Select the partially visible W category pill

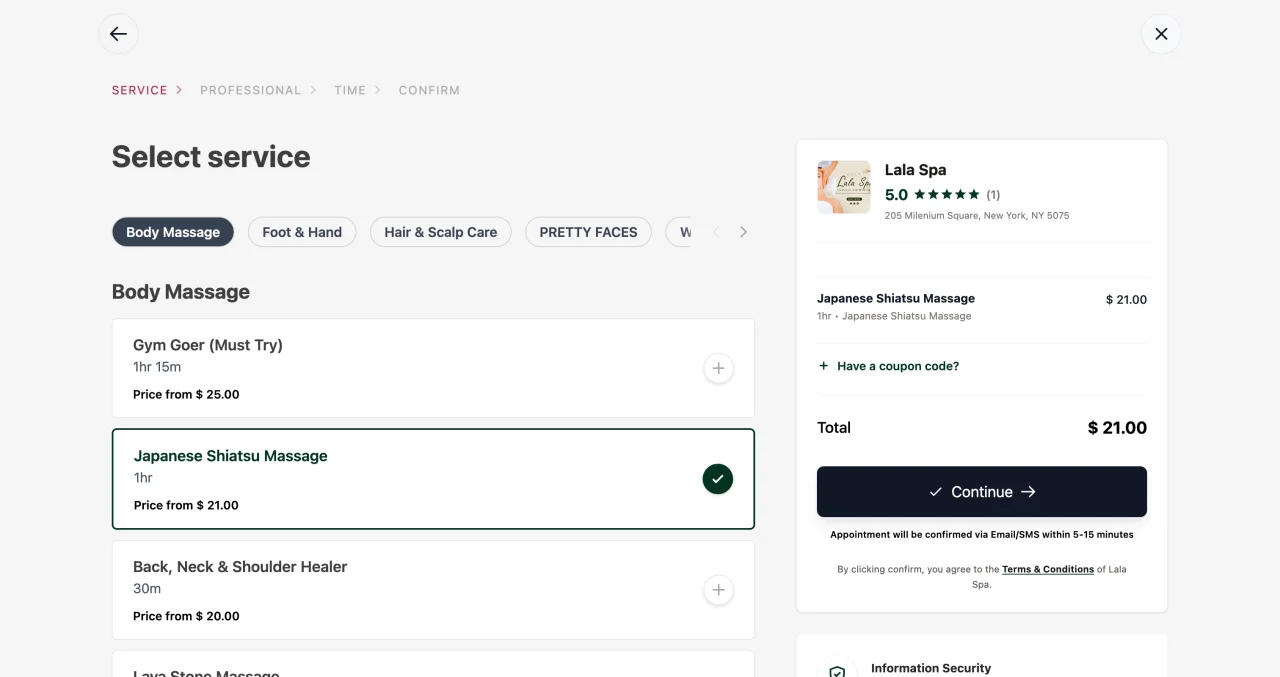coord(679,232)
